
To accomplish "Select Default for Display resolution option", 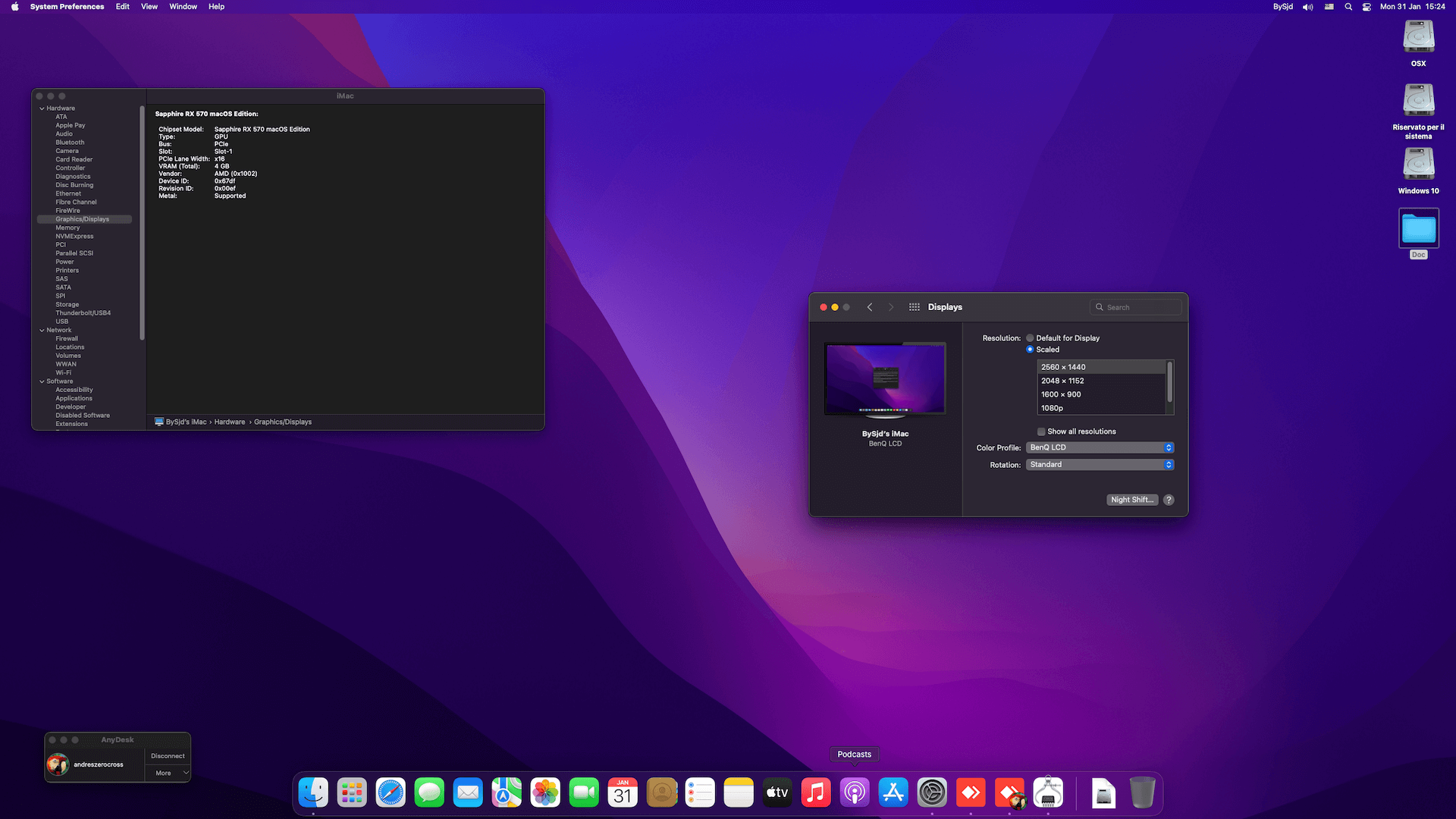I will (1030, 338).
